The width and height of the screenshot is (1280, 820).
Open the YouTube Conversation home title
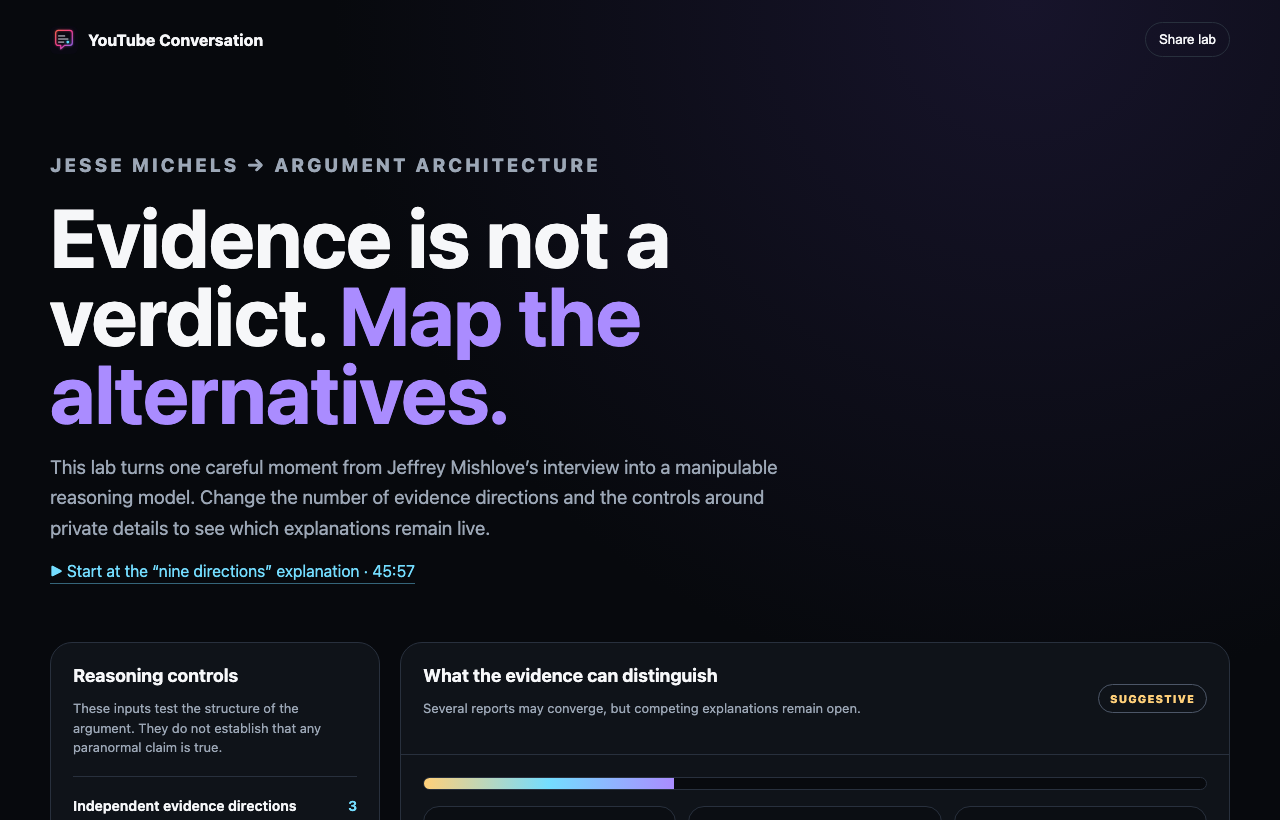coord(175,40)
